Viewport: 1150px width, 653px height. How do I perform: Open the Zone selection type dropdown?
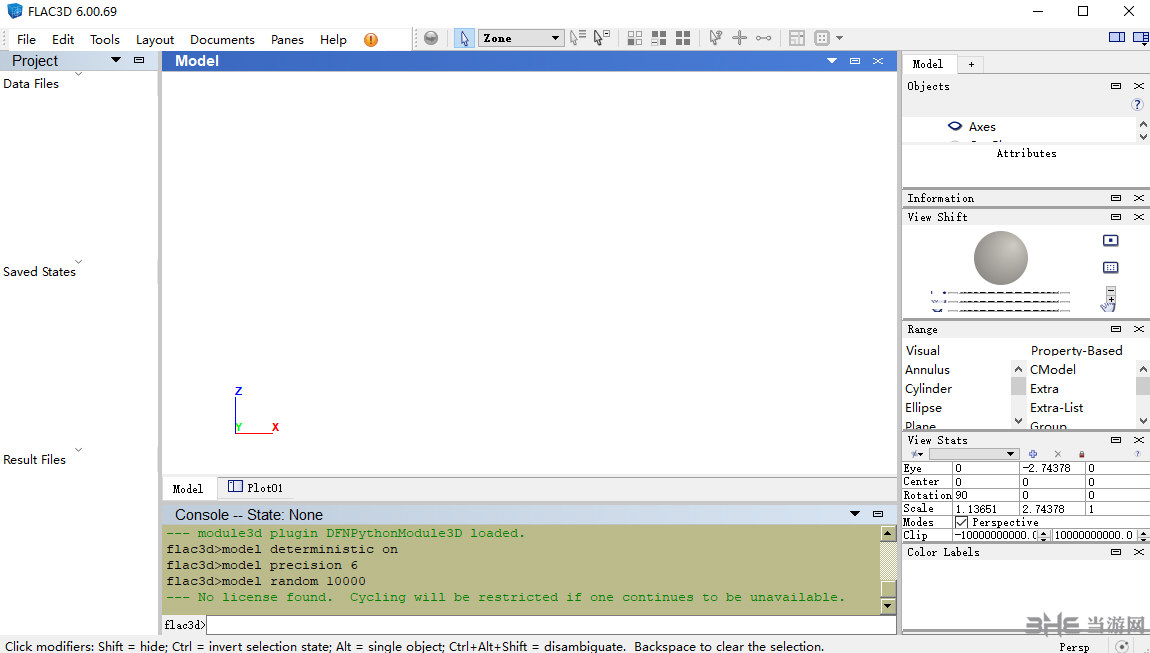point(522,38)
